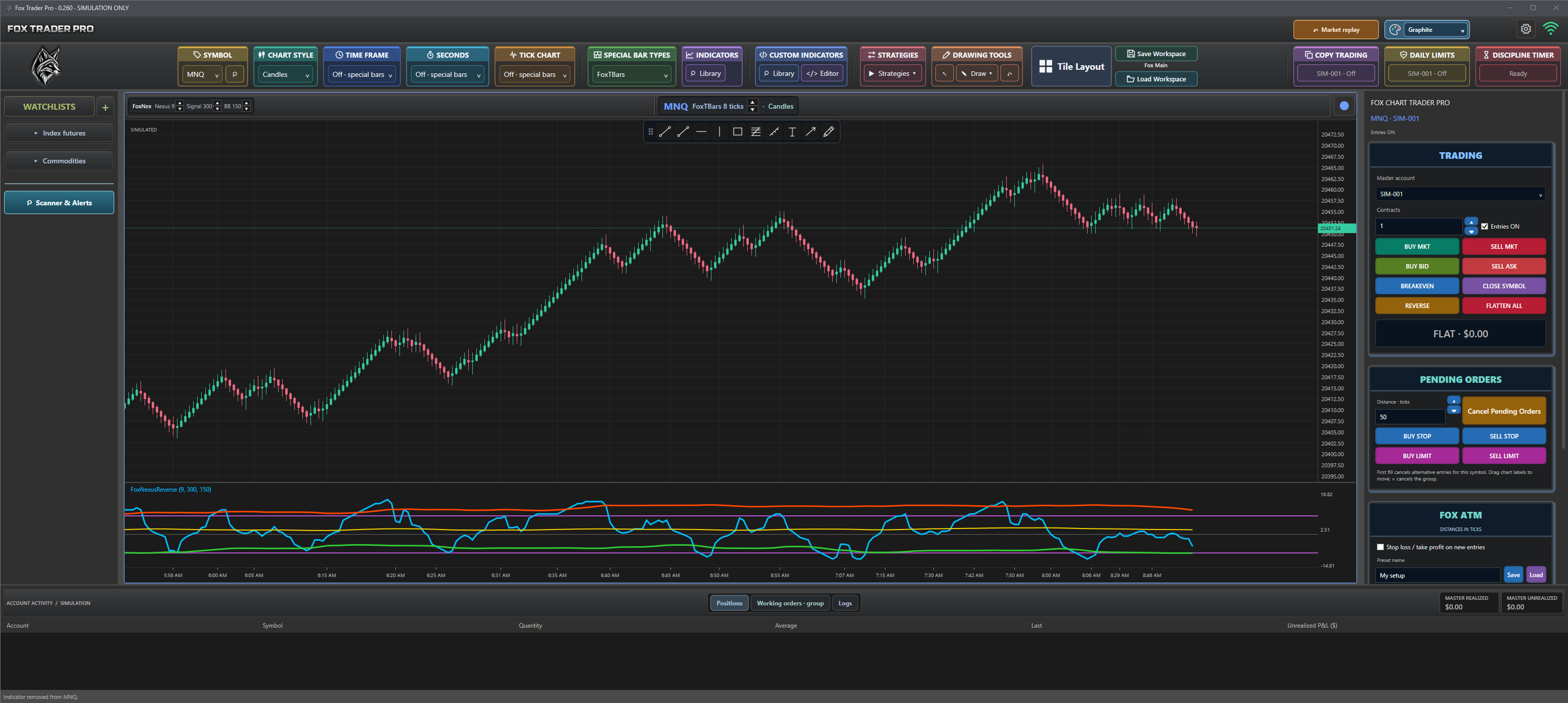The image size is (1568, 703).
Task: Click the Market replay button
Action: click(x=1335, y=30)
